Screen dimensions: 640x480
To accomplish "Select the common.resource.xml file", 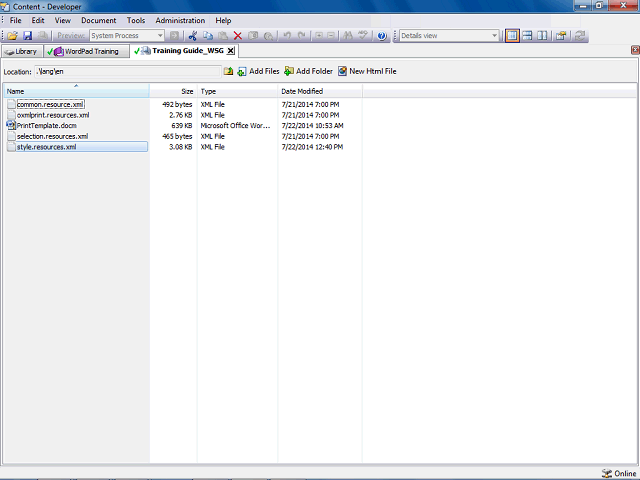I will coord(50,104).
